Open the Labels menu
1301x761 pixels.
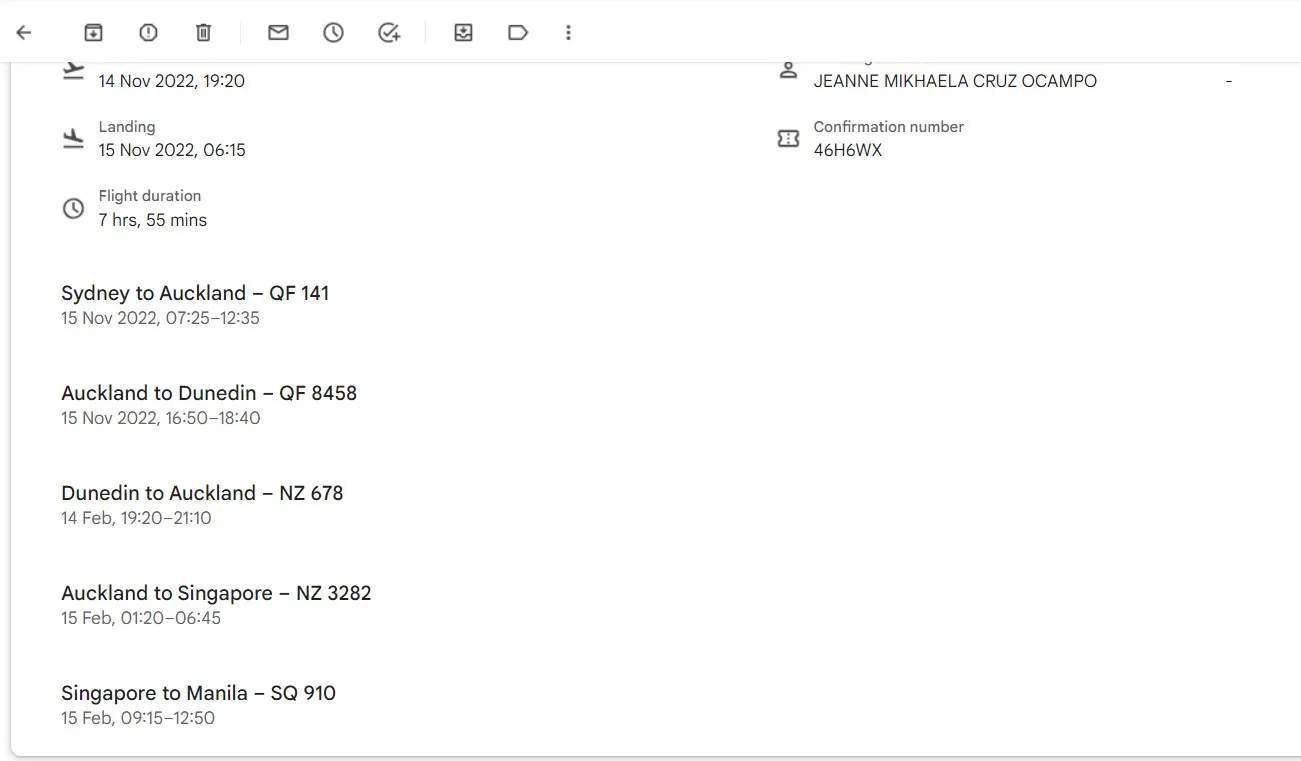(x=518, y=33)
